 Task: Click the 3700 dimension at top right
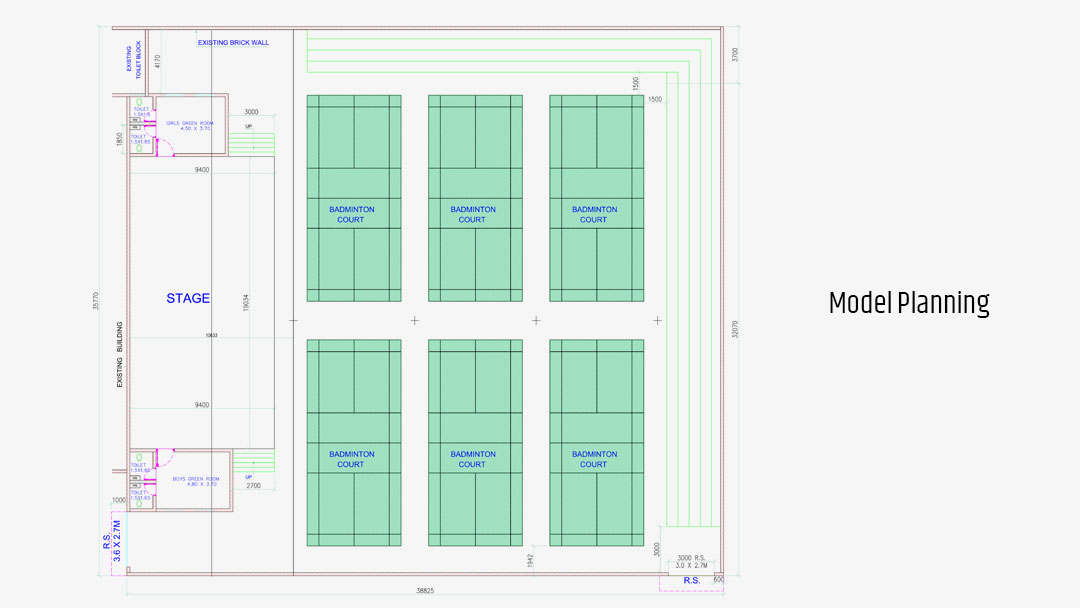pos(734,54)
